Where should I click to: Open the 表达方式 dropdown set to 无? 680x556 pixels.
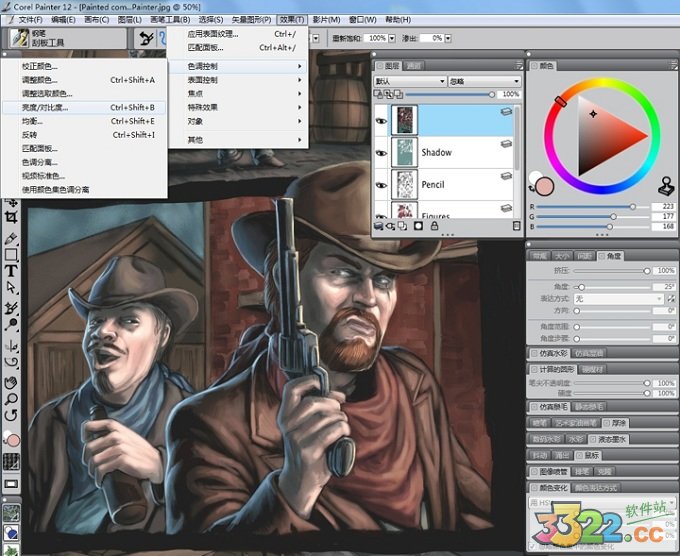coord(619,299)
